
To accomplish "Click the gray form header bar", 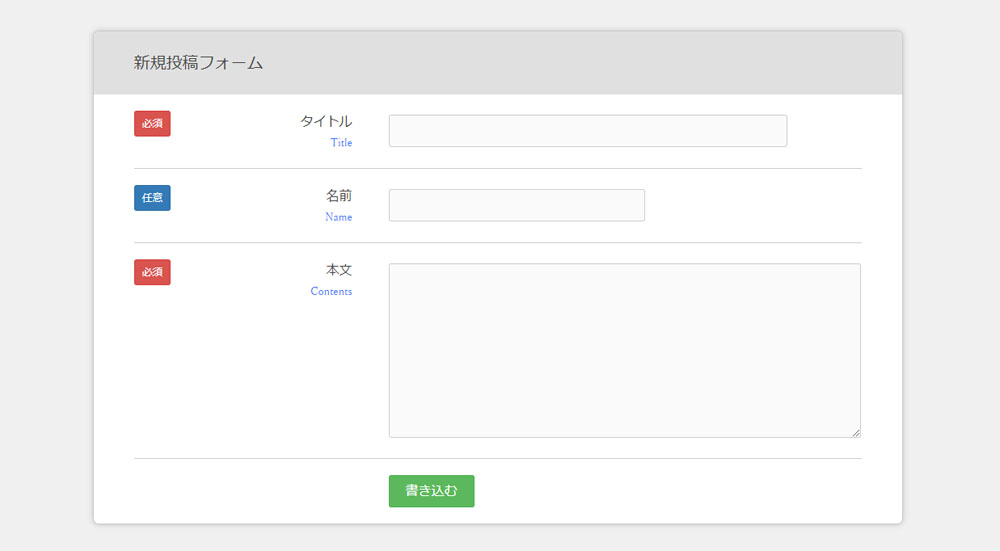I will (498, 62).
